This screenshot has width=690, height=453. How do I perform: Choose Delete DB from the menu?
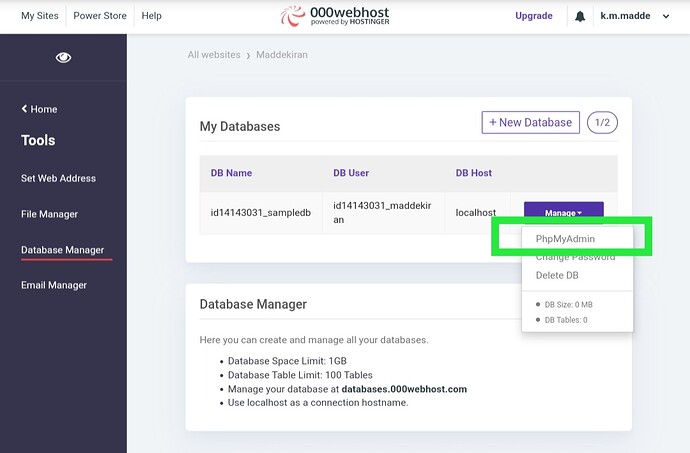click(x=557, y=275)
